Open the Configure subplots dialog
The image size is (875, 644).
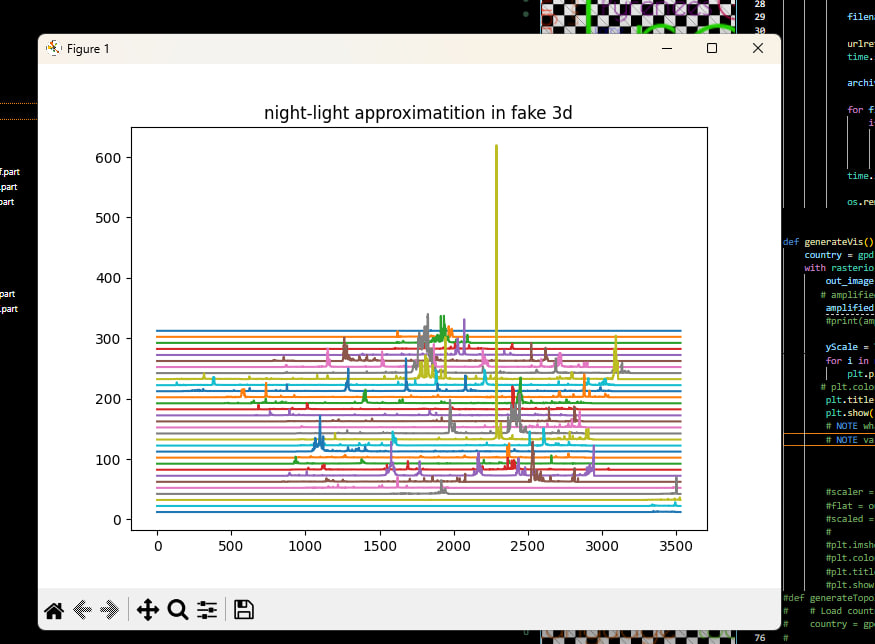[207, 610]
